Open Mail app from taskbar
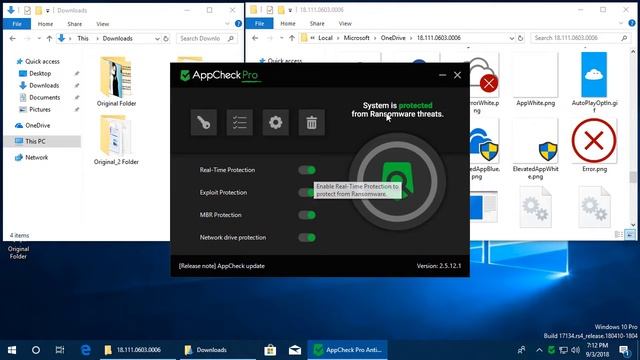Viewport: 640px width, 360px height. 295,350
